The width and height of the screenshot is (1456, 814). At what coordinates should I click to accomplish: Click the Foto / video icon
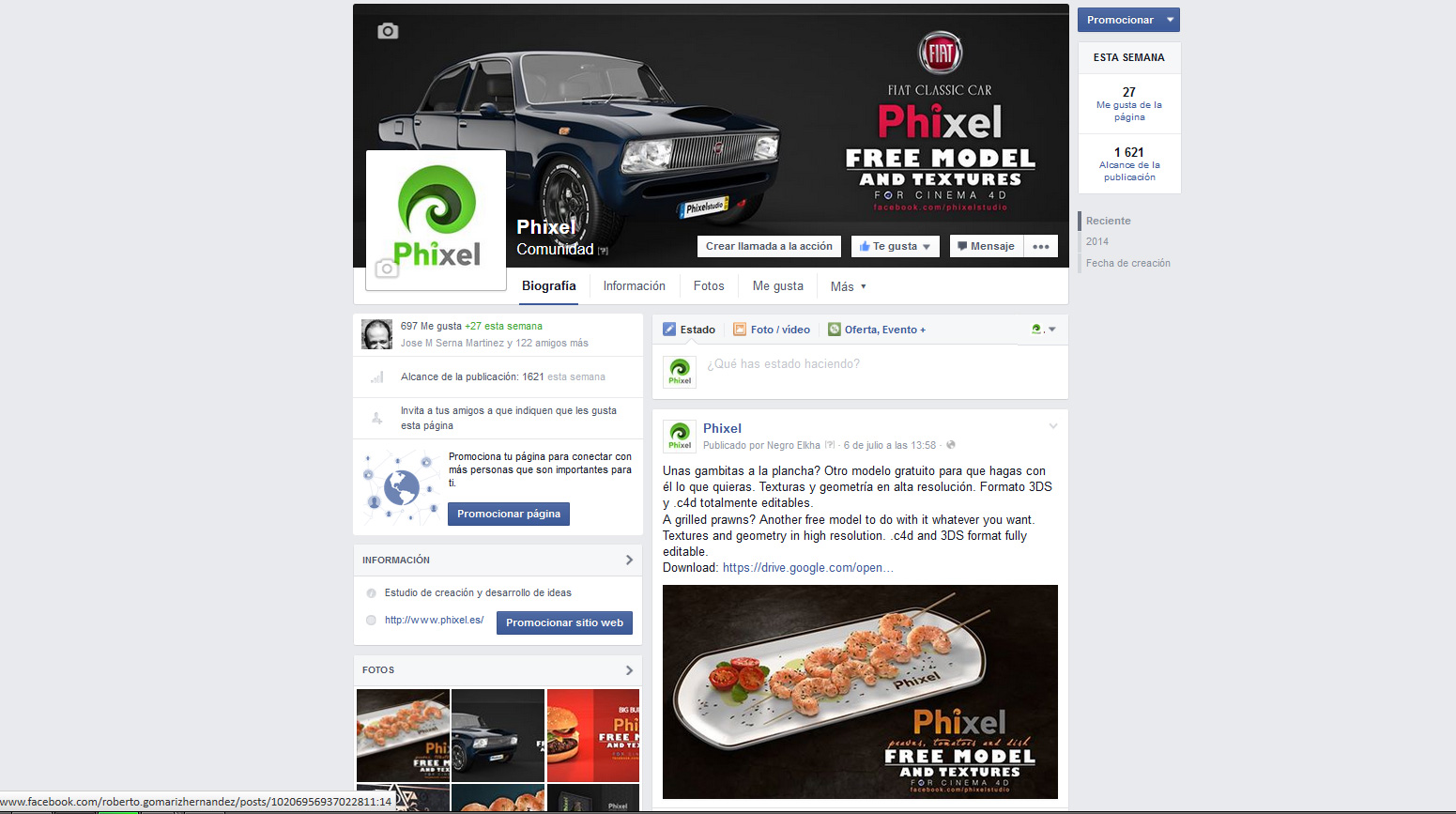(x=740, y=330)
